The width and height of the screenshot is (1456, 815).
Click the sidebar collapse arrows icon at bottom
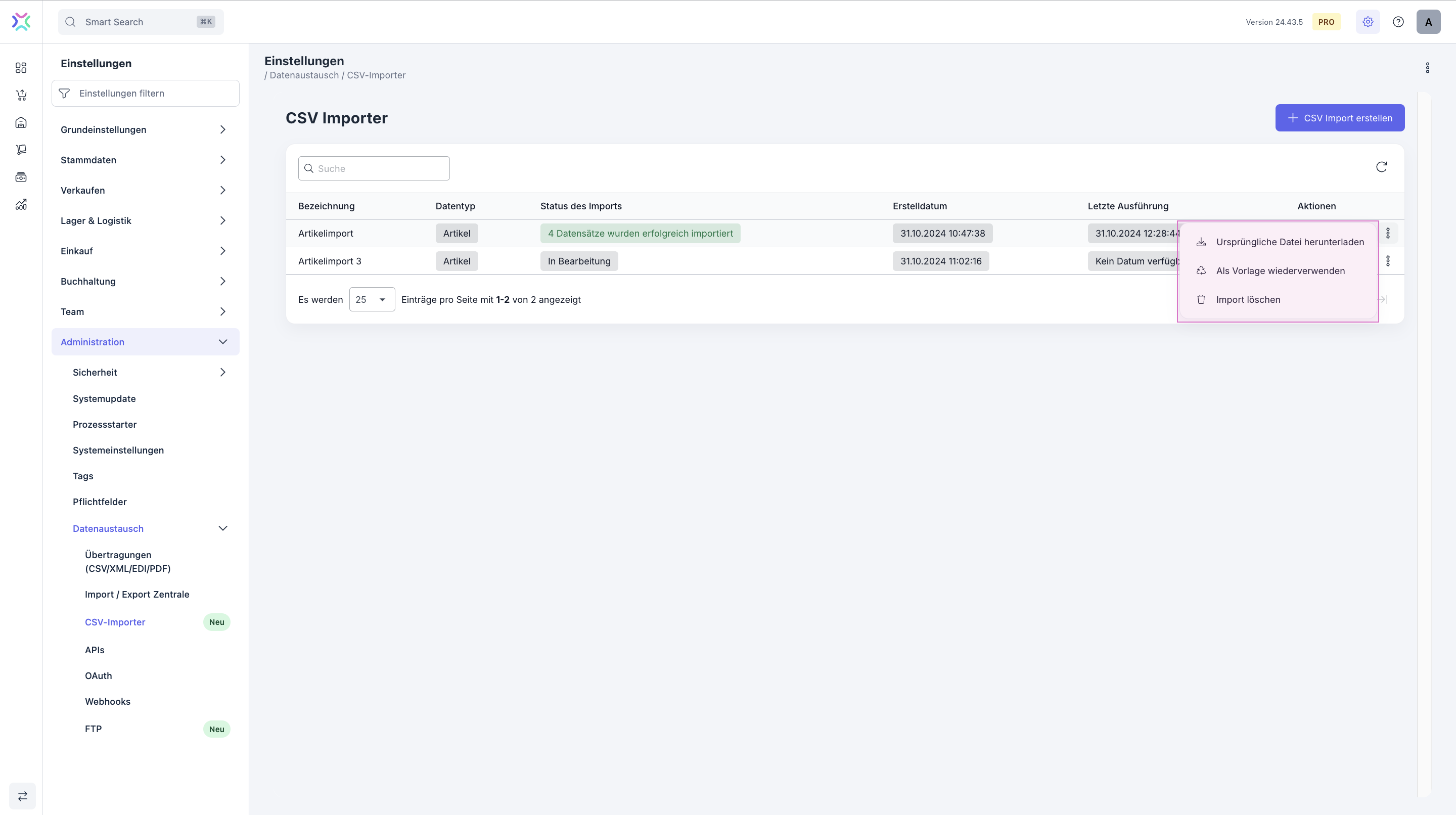(x=23, y=796)
